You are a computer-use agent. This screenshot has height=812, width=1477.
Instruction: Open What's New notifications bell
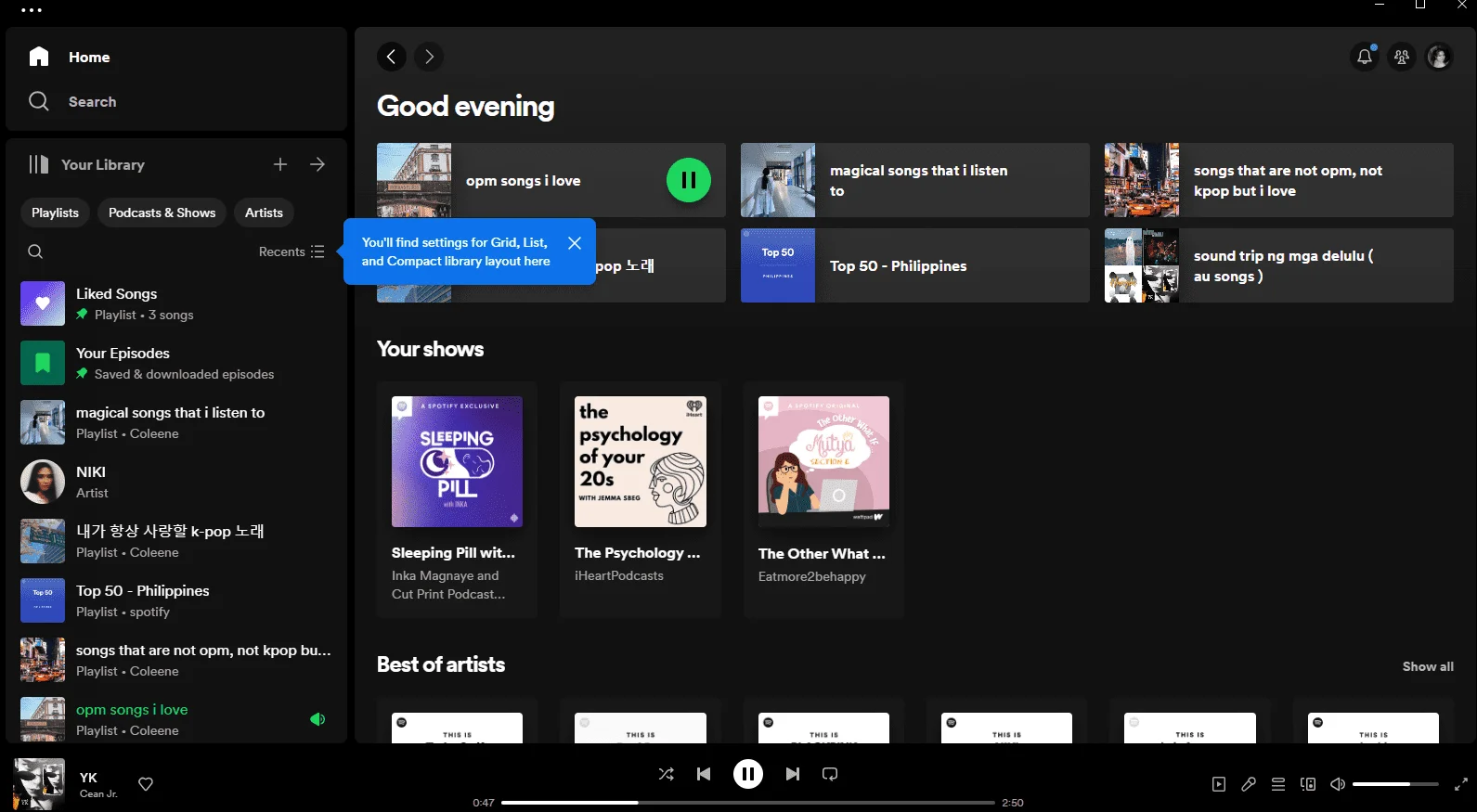[x=1365, y=57]
